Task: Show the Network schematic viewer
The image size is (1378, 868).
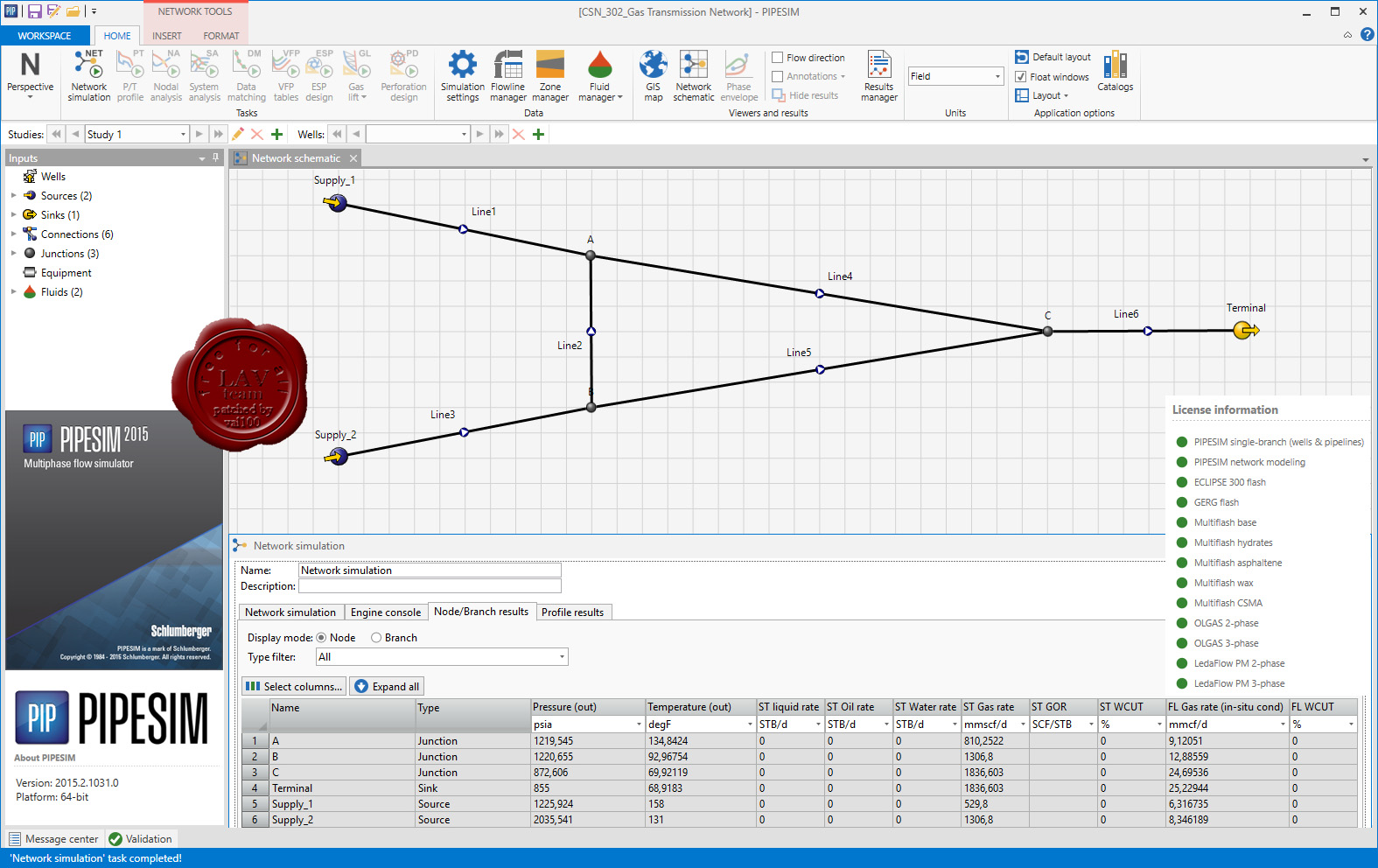Action: (694, 76)
